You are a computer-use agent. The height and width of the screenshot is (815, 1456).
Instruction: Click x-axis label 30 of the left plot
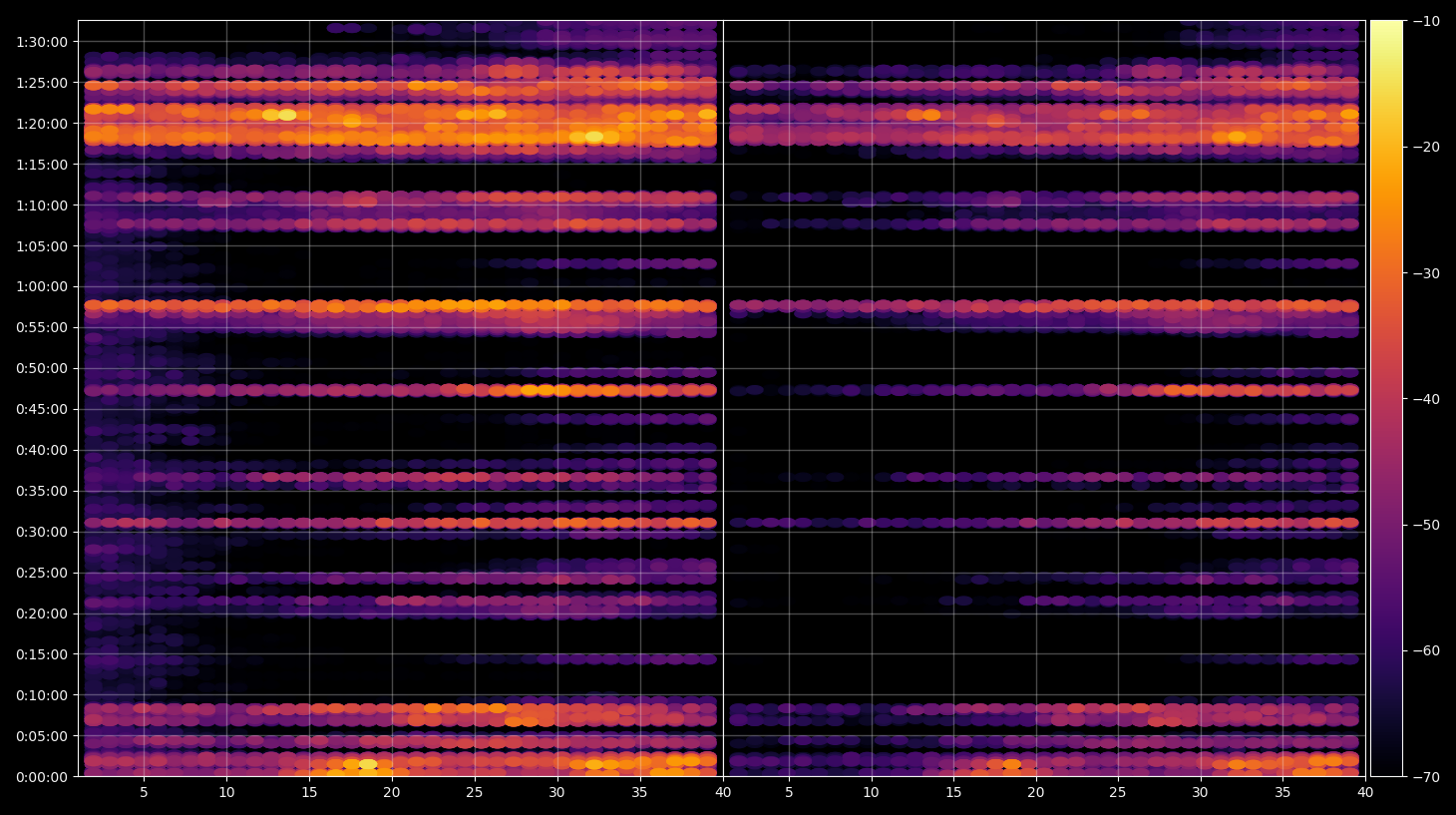pyautogui.click(x=556, y=793)
